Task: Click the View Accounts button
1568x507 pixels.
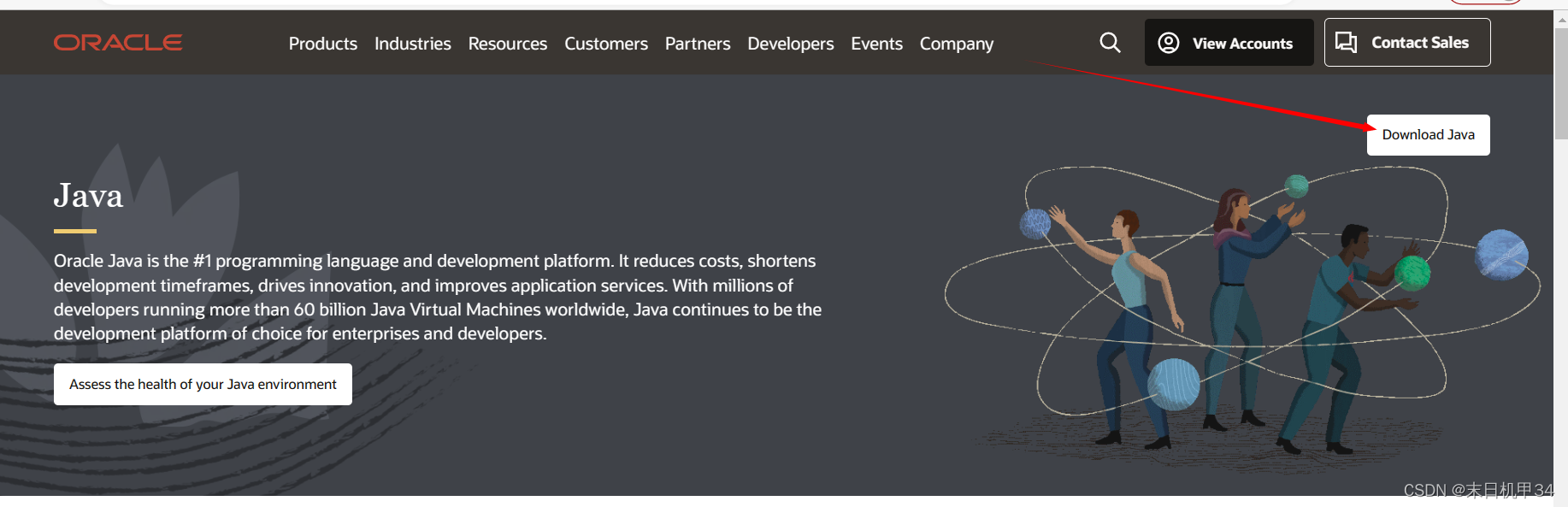Action: click(x=1229, y=43)
